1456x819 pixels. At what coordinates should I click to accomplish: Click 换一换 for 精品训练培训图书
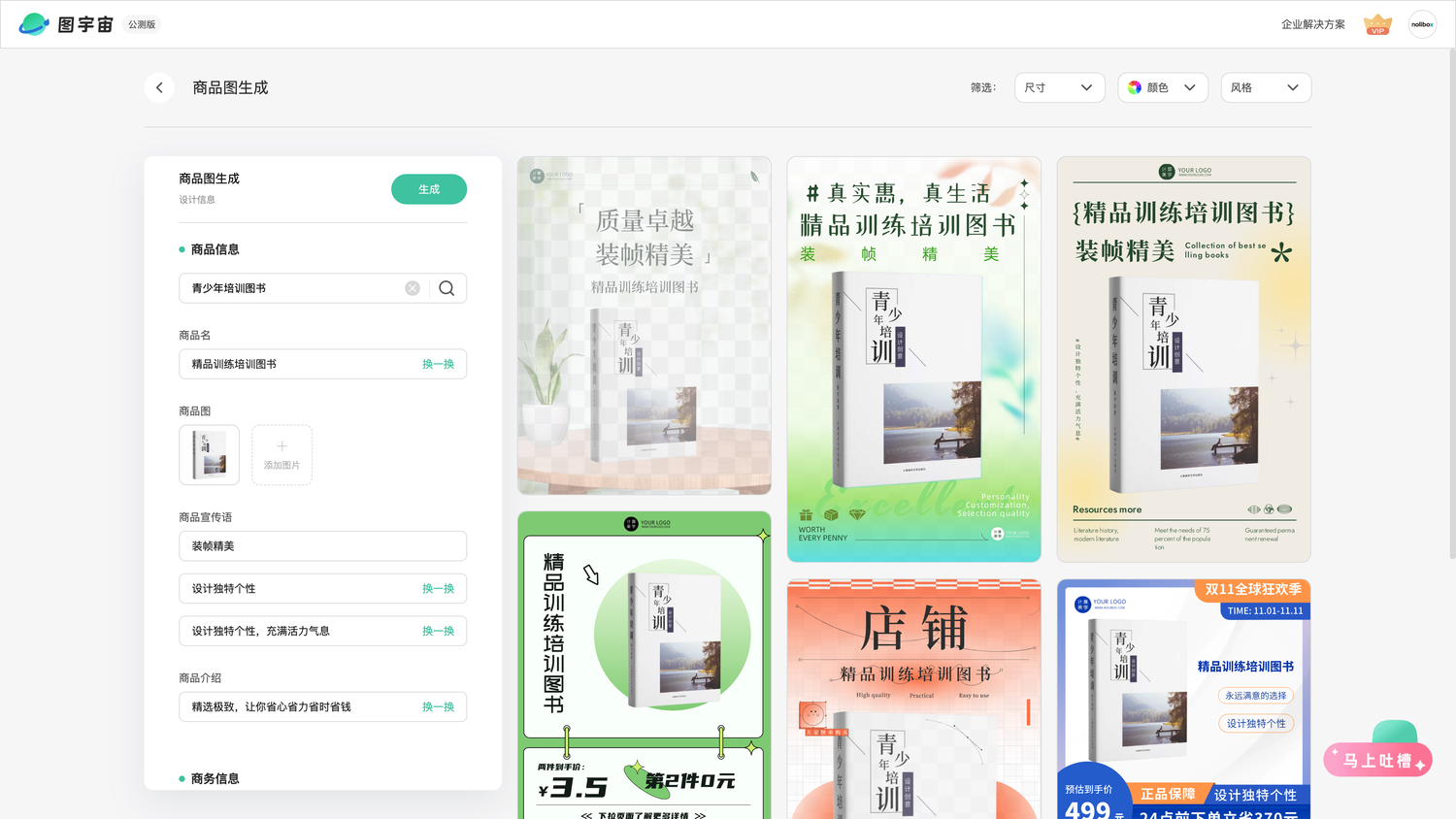pos(438,364)
